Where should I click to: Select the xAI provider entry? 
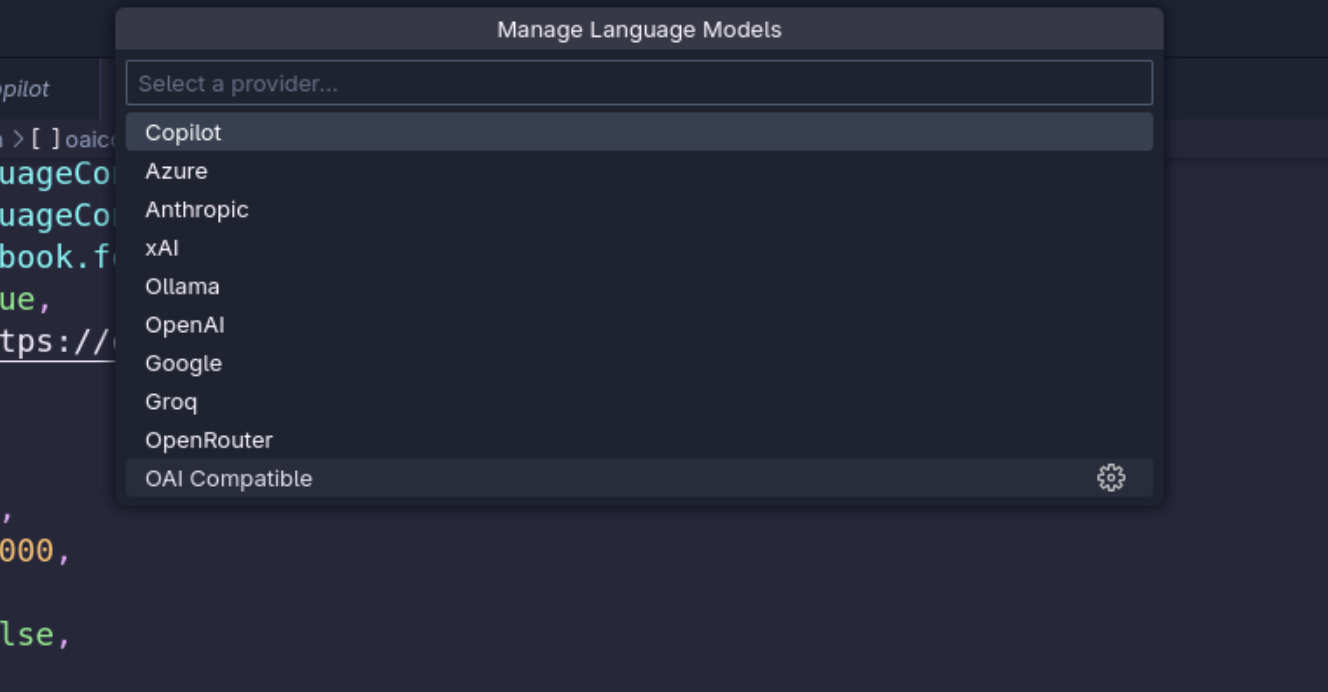pos(162,248)
